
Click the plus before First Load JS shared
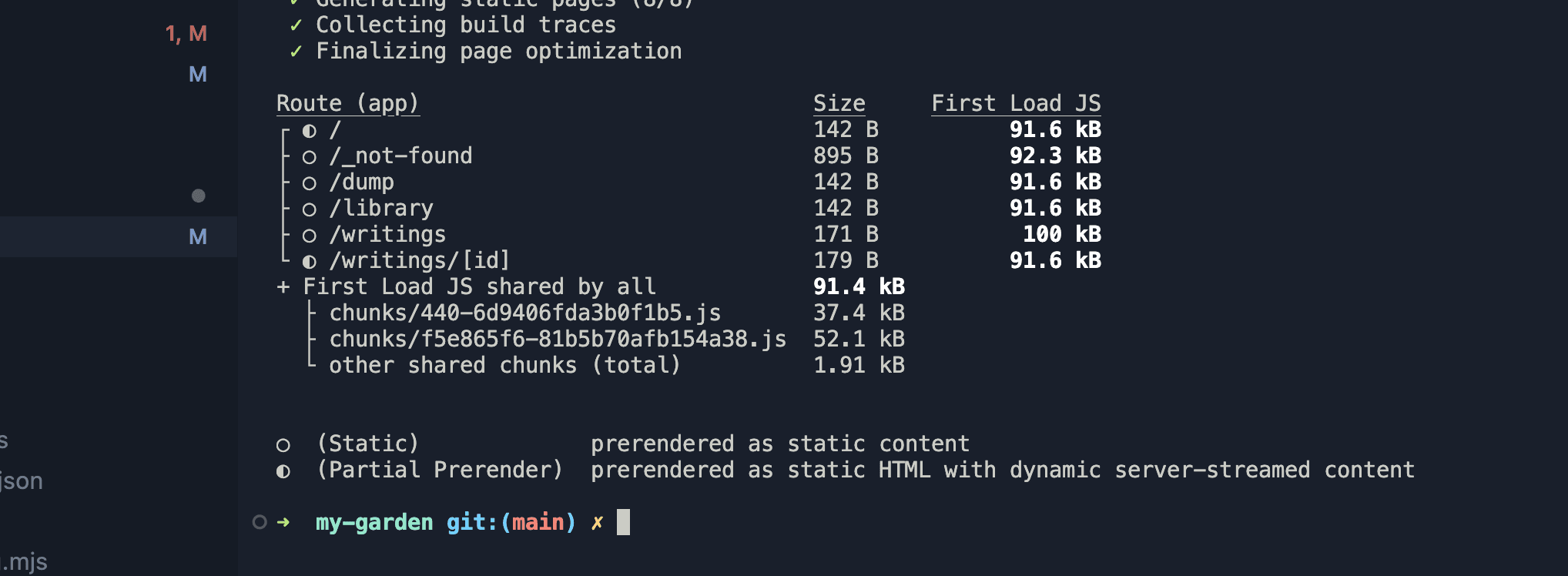coord(283,287)
